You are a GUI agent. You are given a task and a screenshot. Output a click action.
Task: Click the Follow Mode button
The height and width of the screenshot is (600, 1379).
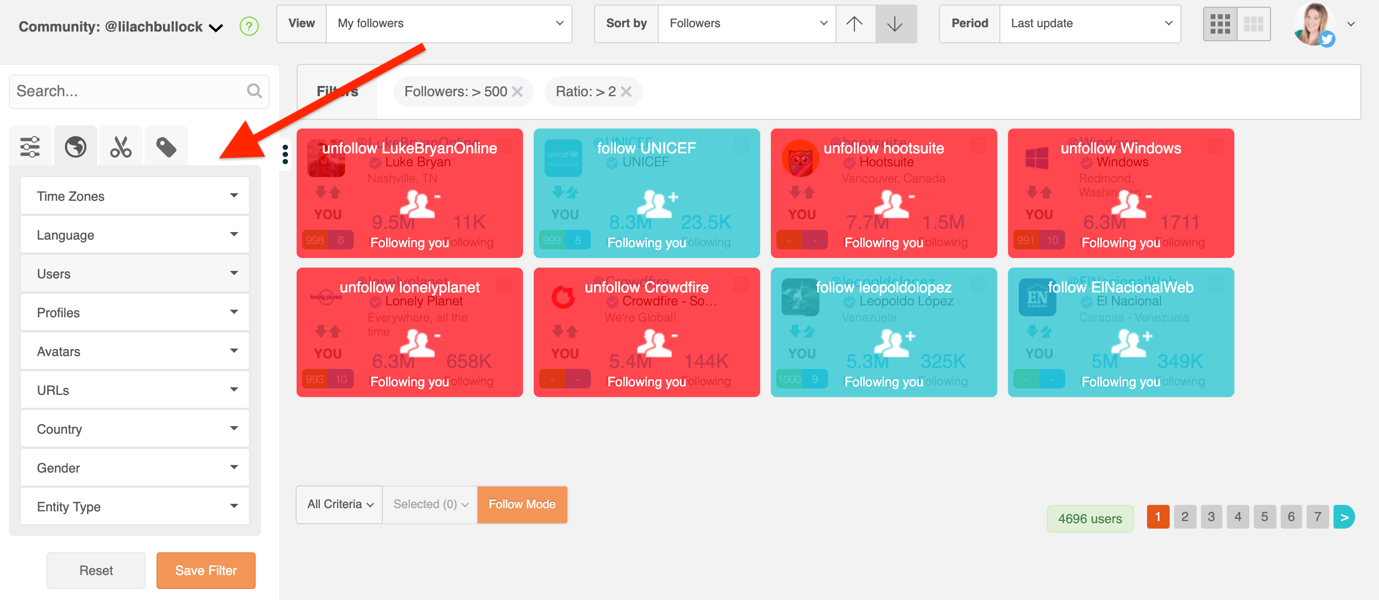522,504
